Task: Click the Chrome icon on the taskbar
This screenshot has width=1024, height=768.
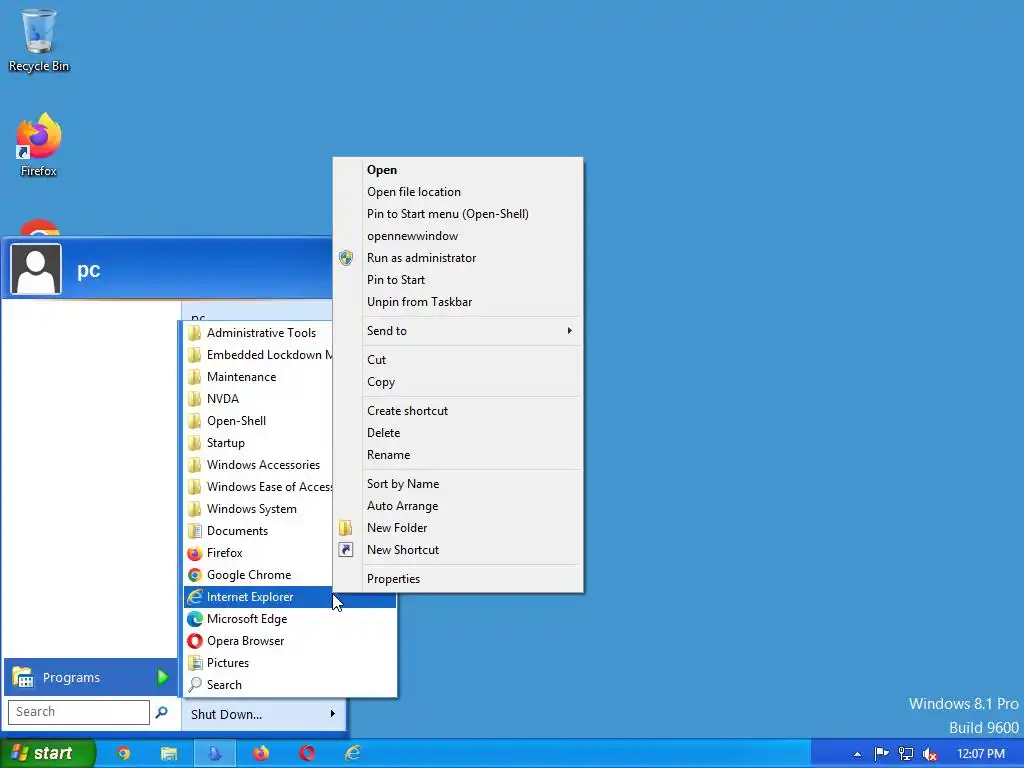Action: 123,754
